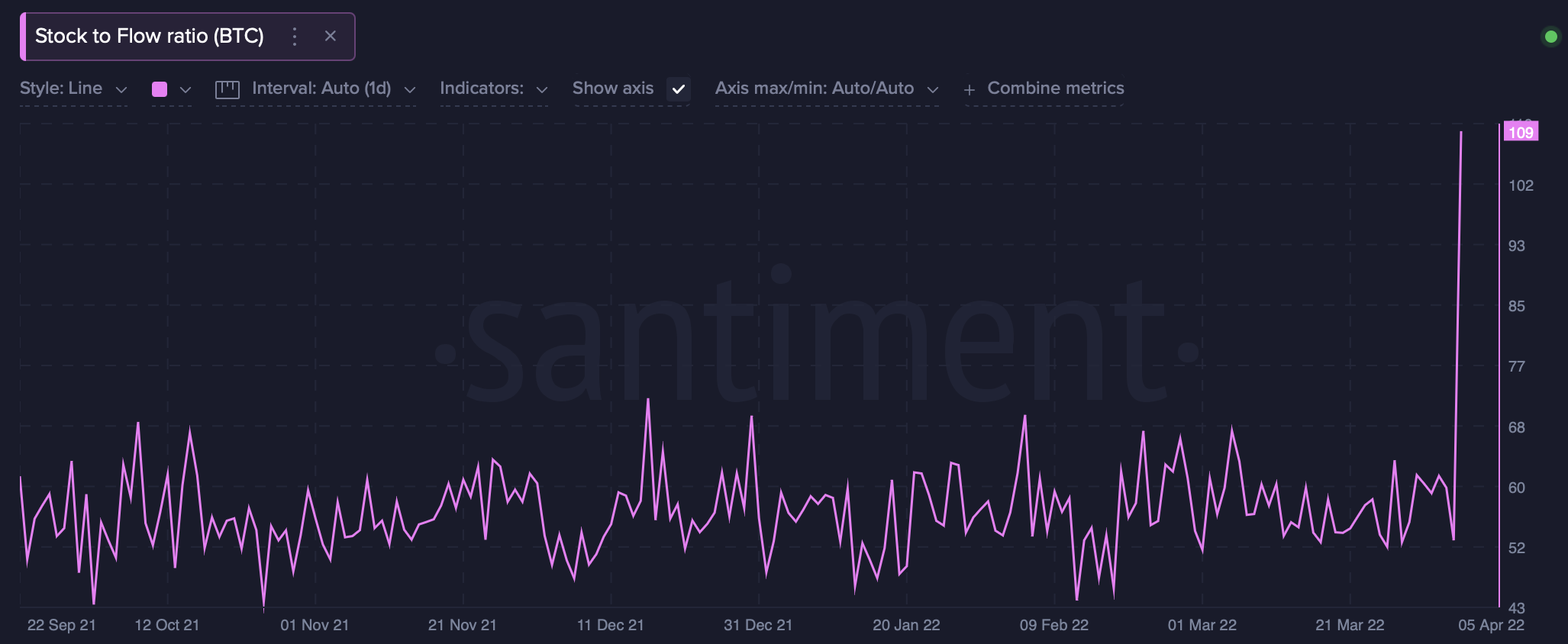Click the chart spike peak near 05 Apr 22

pyautogui.click(x=1461, y=133)
